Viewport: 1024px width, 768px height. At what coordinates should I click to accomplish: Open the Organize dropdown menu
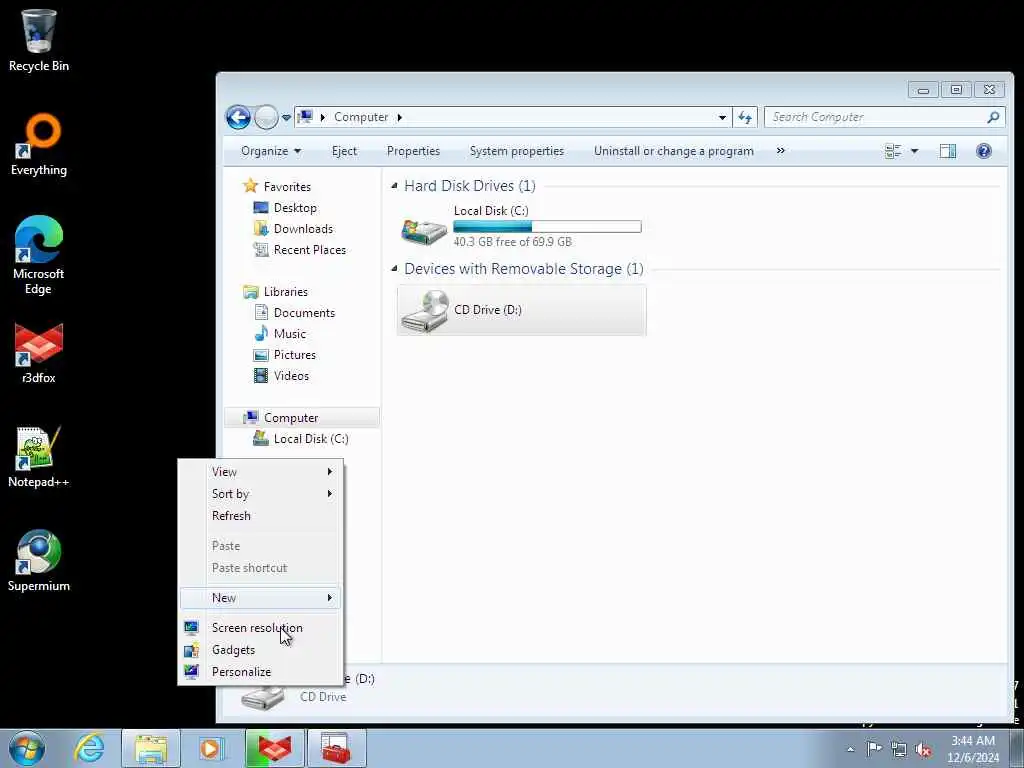271,152
